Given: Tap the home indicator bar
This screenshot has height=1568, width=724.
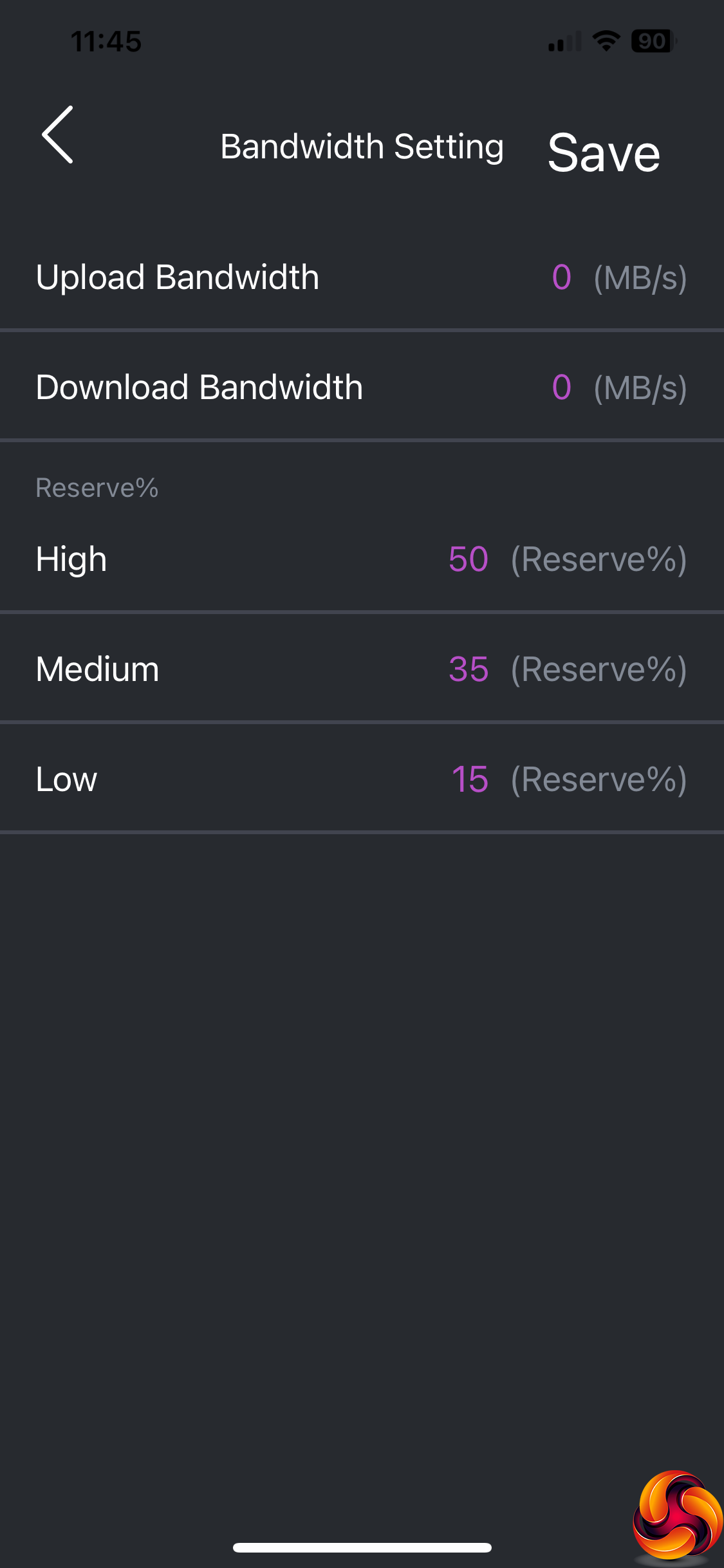Looking at the screenshot, I should [x=362, y=1547].
